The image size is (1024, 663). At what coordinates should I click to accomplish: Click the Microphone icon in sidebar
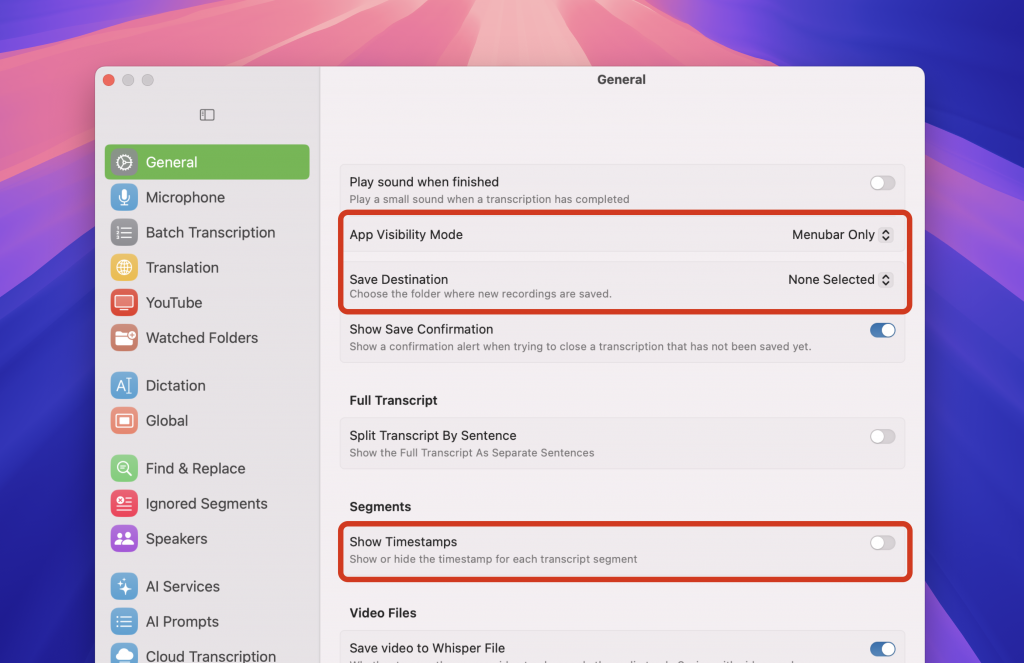pyautogui.click(x=124, y=197)
